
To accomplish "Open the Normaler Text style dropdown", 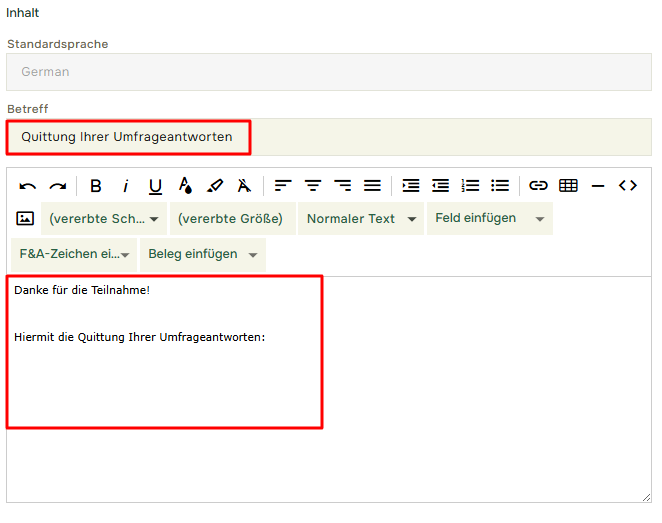I will [x=361, y=219].
